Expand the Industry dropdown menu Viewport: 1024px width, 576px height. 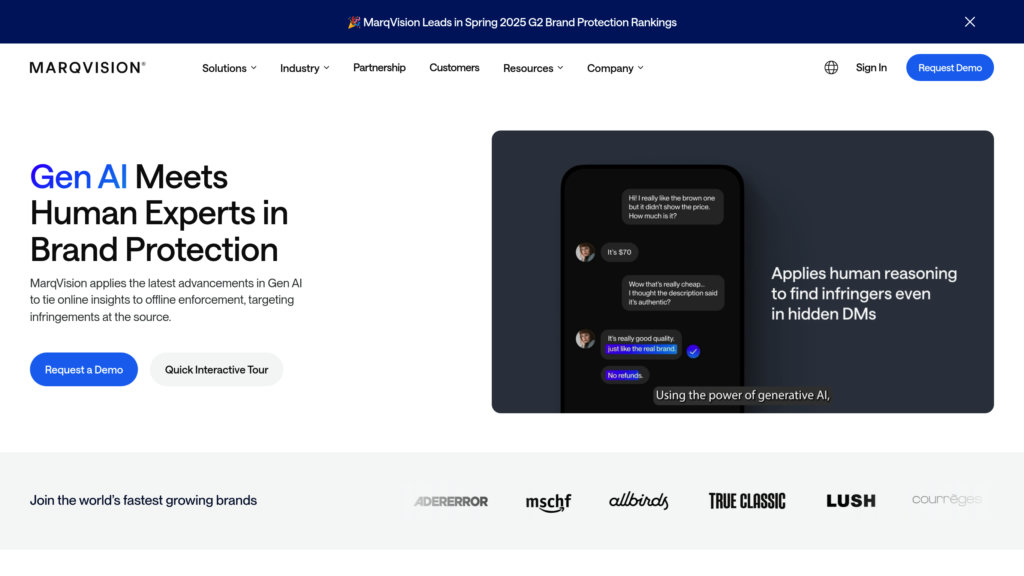click(304, 68)
